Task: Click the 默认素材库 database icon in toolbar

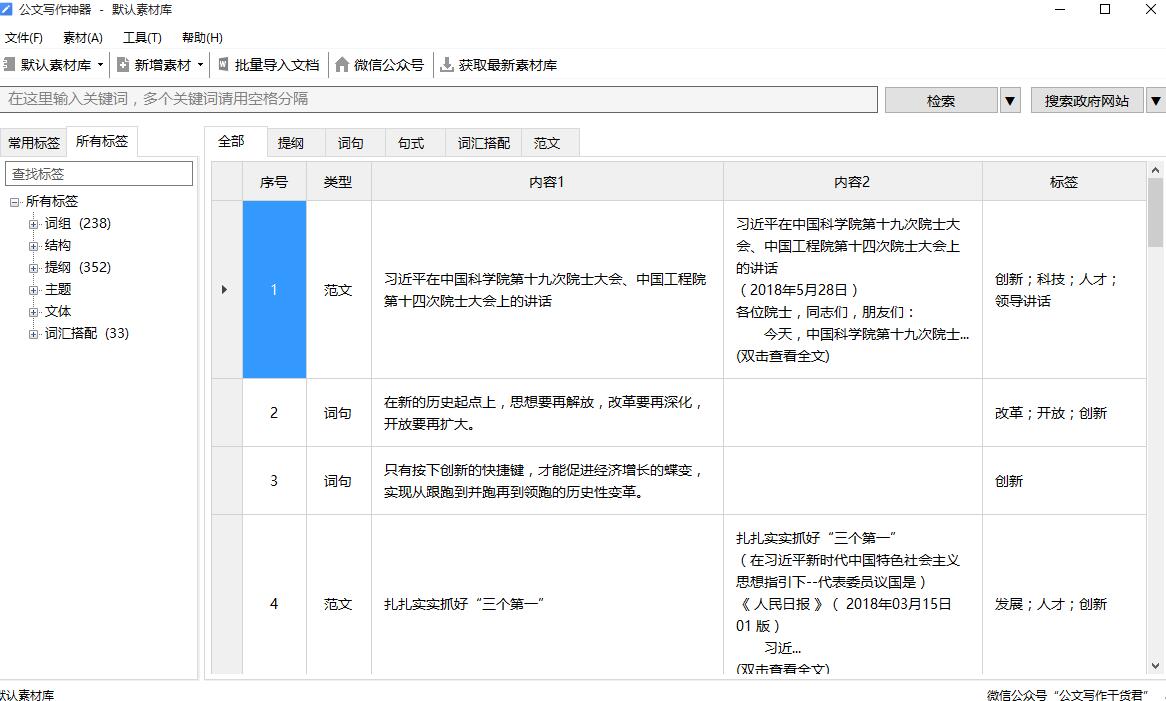Action: tap(8, 65)
